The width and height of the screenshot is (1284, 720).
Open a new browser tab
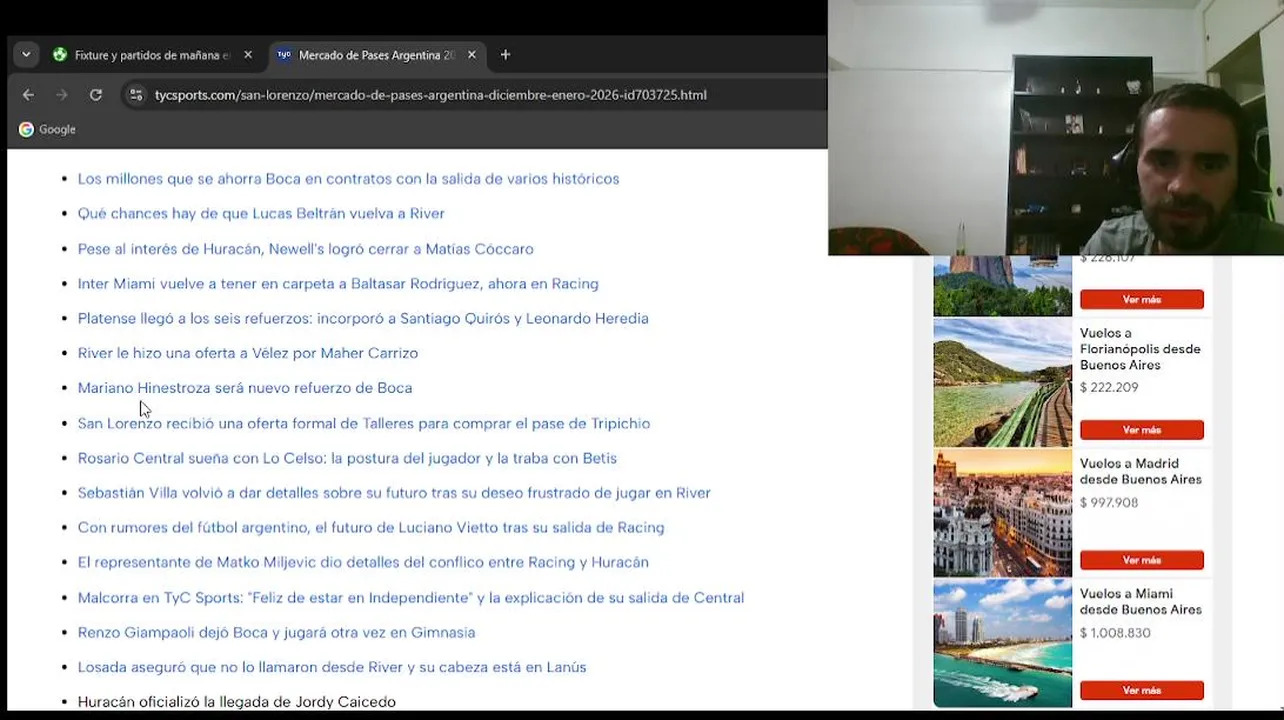(x=505, y=55)
